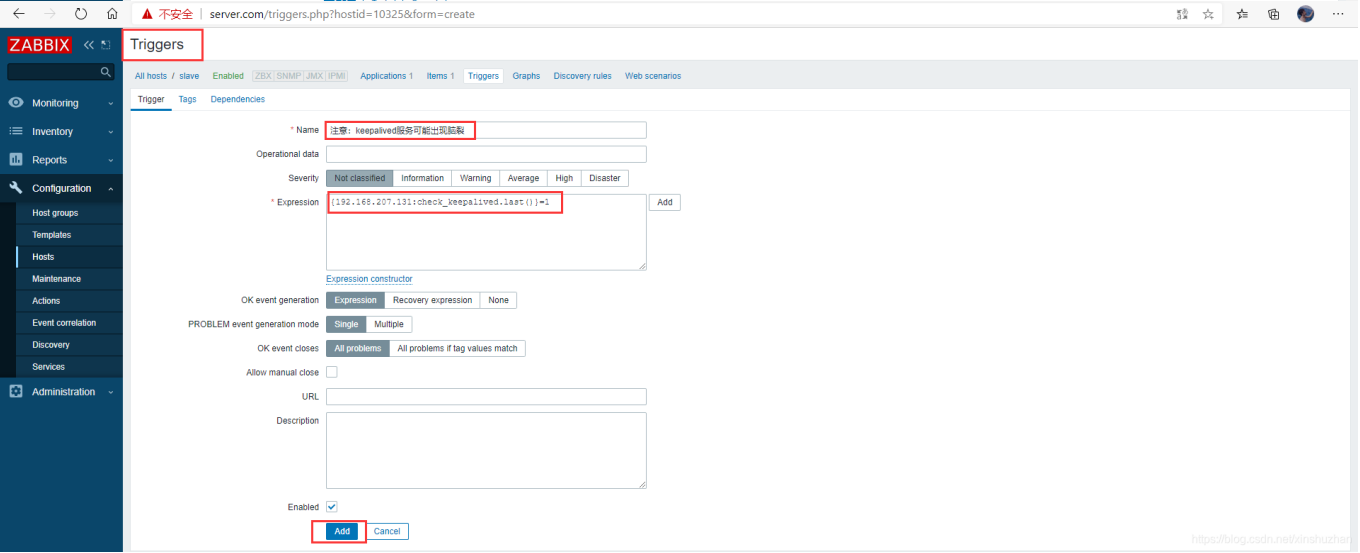Open browser settings and more menu
This screenshot has width=1360, height=553.
click(x=1338, y=14)
